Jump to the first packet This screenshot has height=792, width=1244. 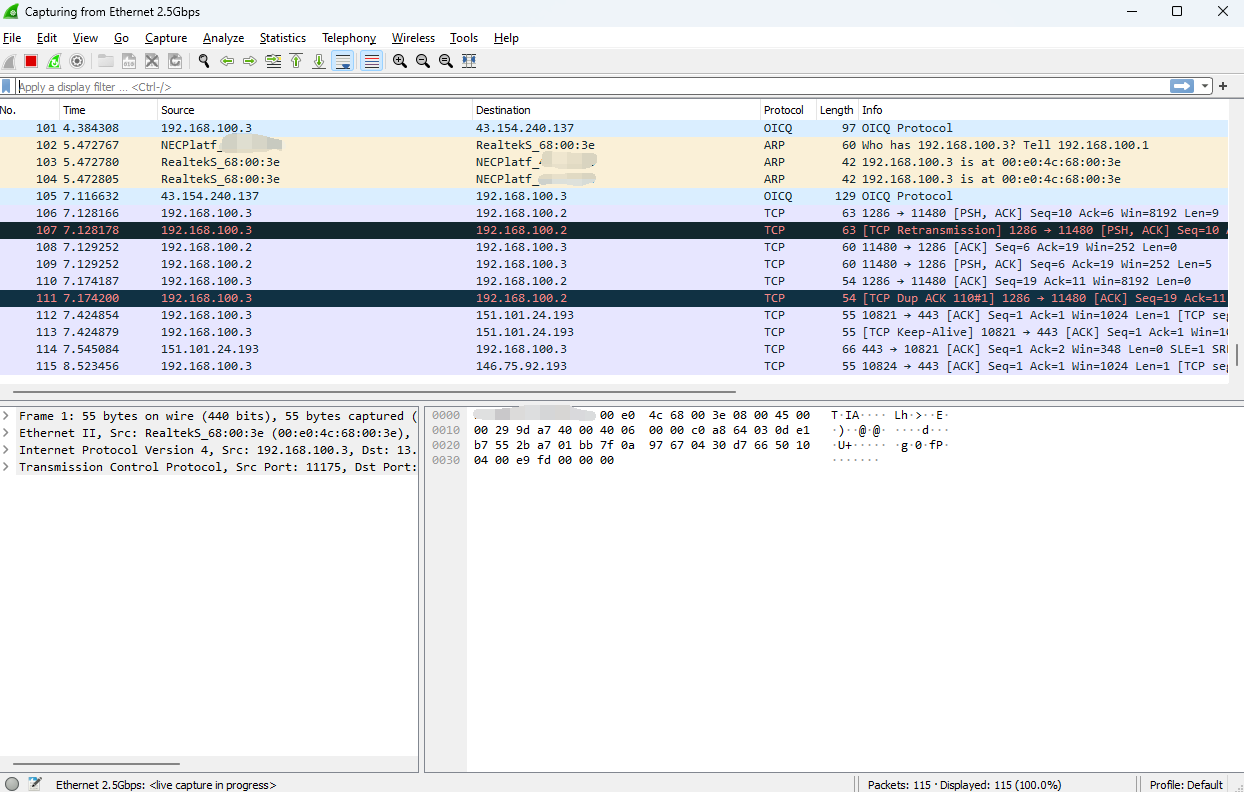click(296, 62)
